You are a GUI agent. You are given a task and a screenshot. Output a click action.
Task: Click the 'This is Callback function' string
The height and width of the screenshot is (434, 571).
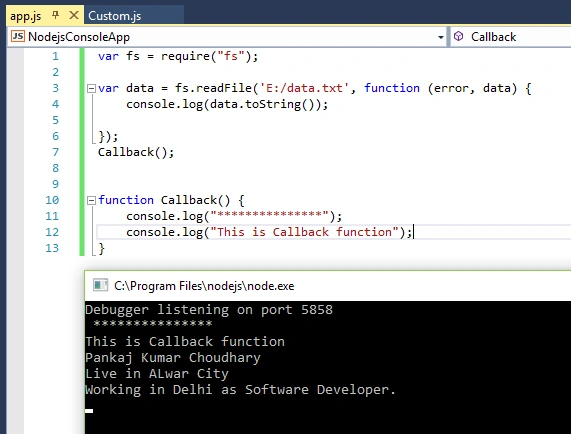304,232
